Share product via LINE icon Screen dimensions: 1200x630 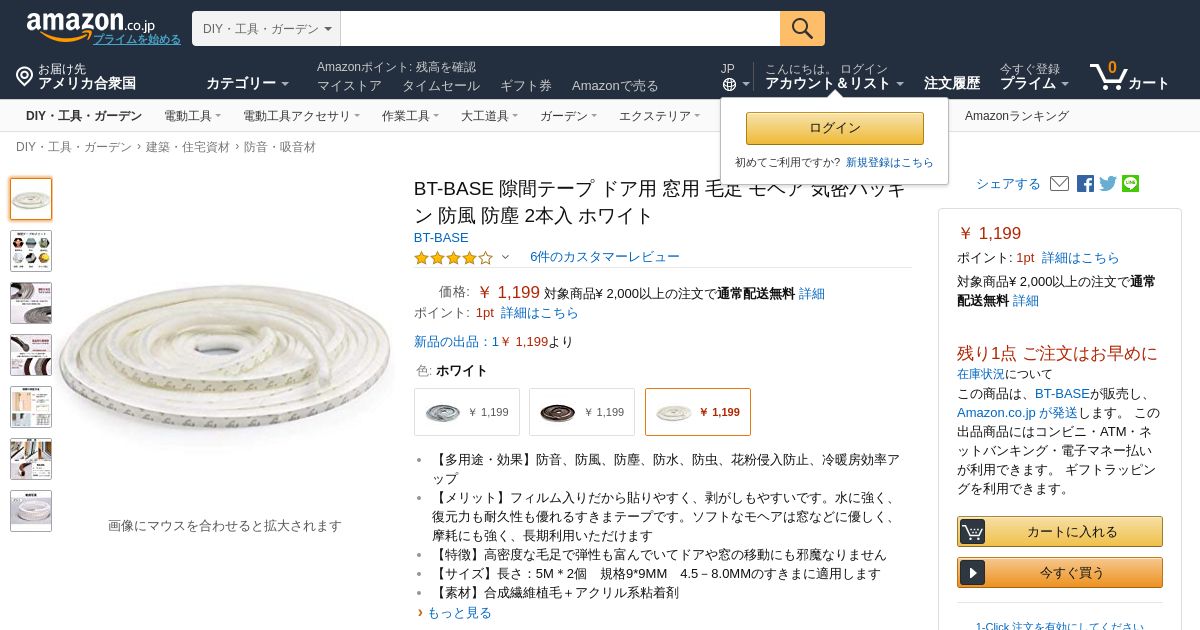[1130, 184]
